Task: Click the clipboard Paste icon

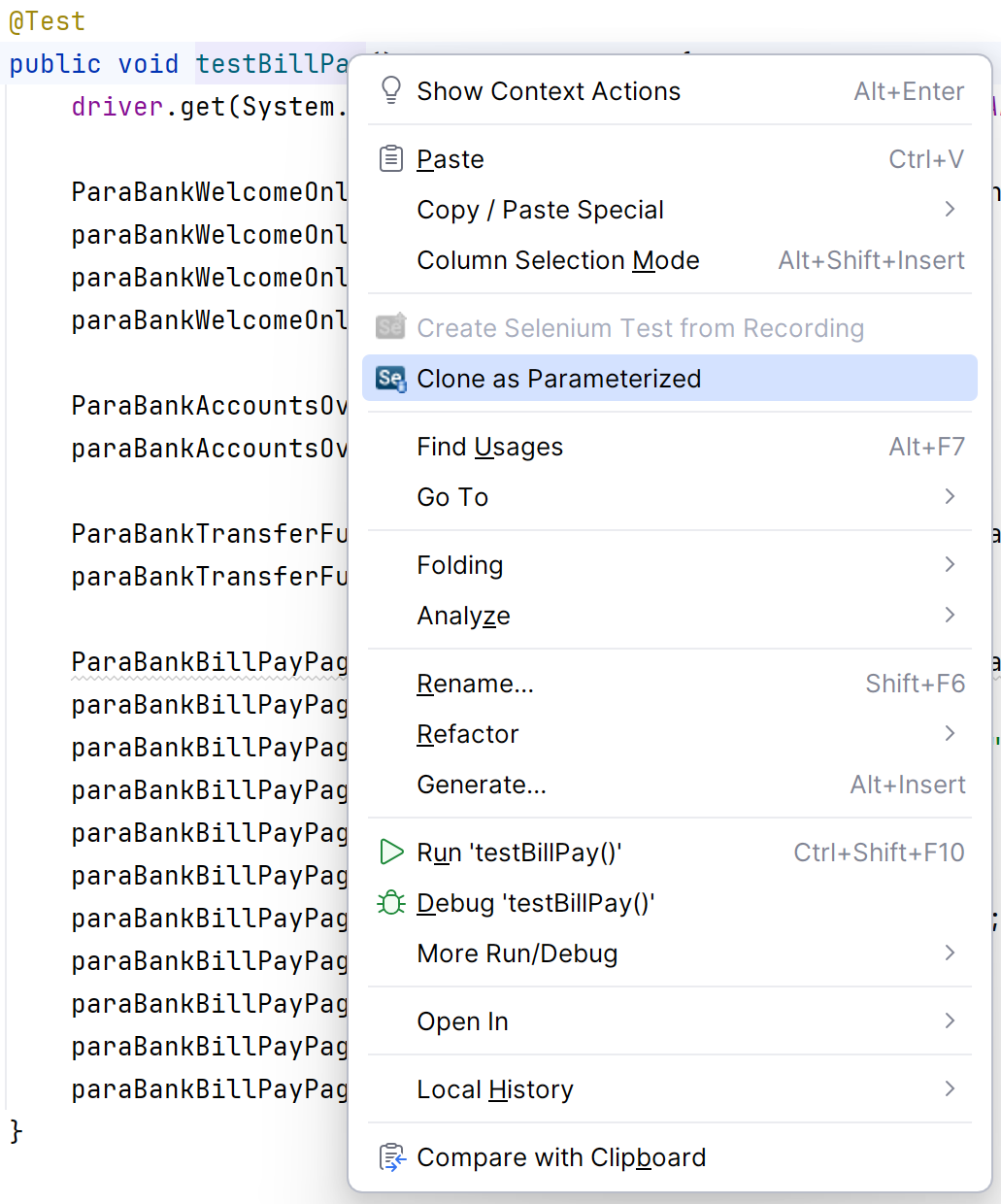Action: pyautogui.click(x=390, y=158)
